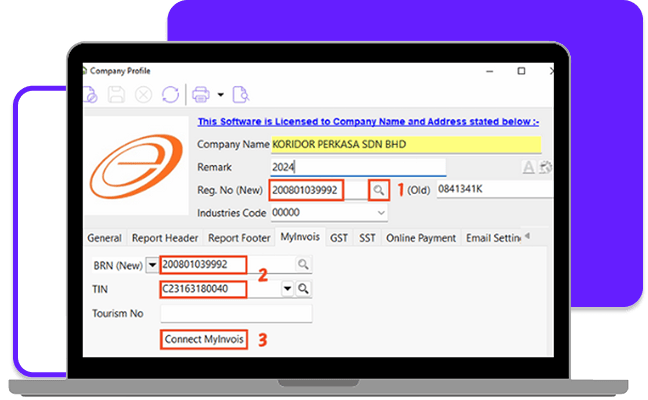648x400 pixels.
Task: Maximize the Company Profile window
Action: click(x=522, y=71)
